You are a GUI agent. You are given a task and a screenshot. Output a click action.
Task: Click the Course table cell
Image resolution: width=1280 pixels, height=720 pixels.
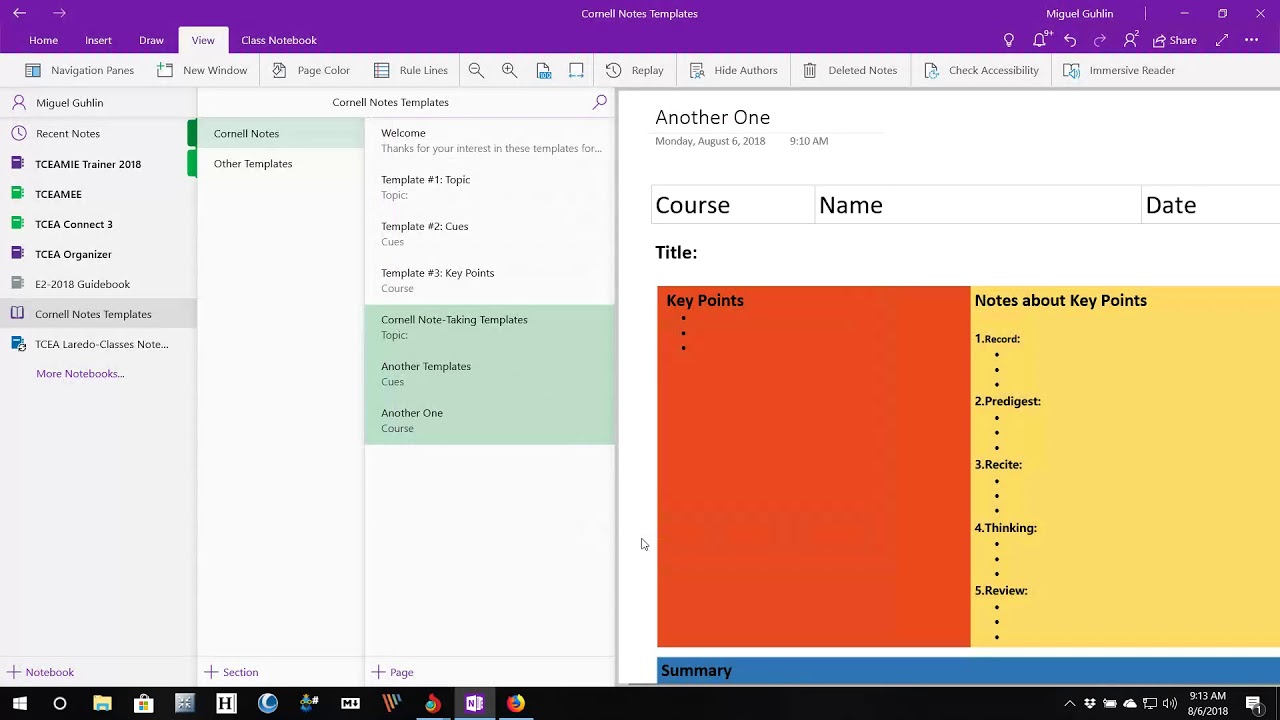[733, 205]
